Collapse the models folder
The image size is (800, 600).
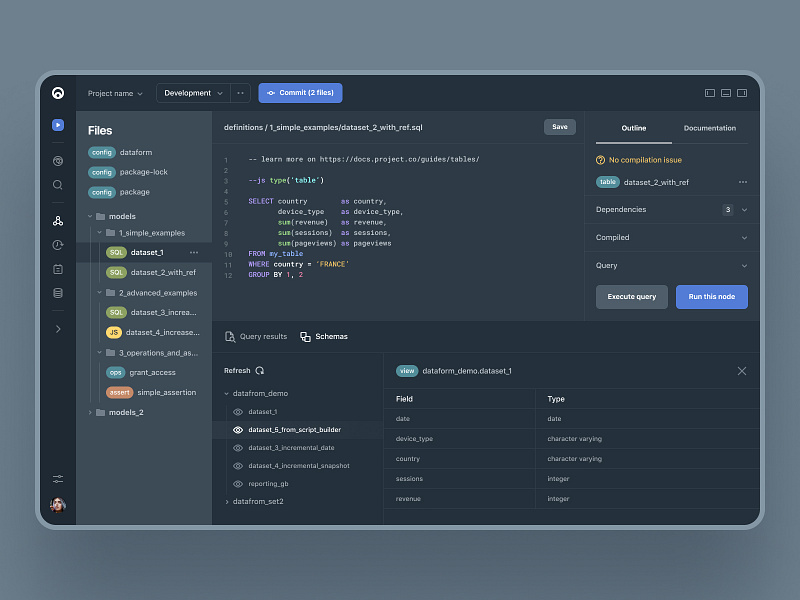click(92, 215)
